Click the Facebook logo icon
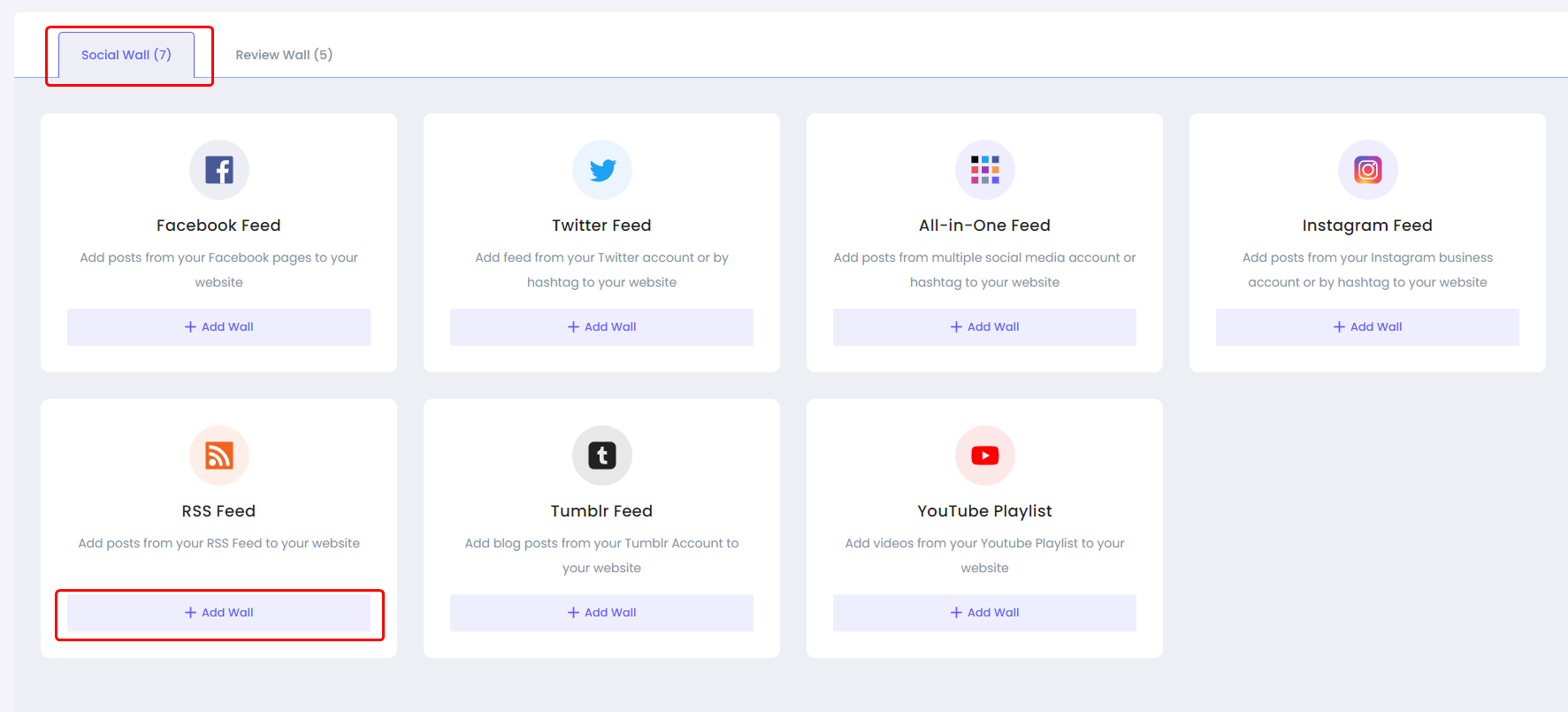 point(219,170)
